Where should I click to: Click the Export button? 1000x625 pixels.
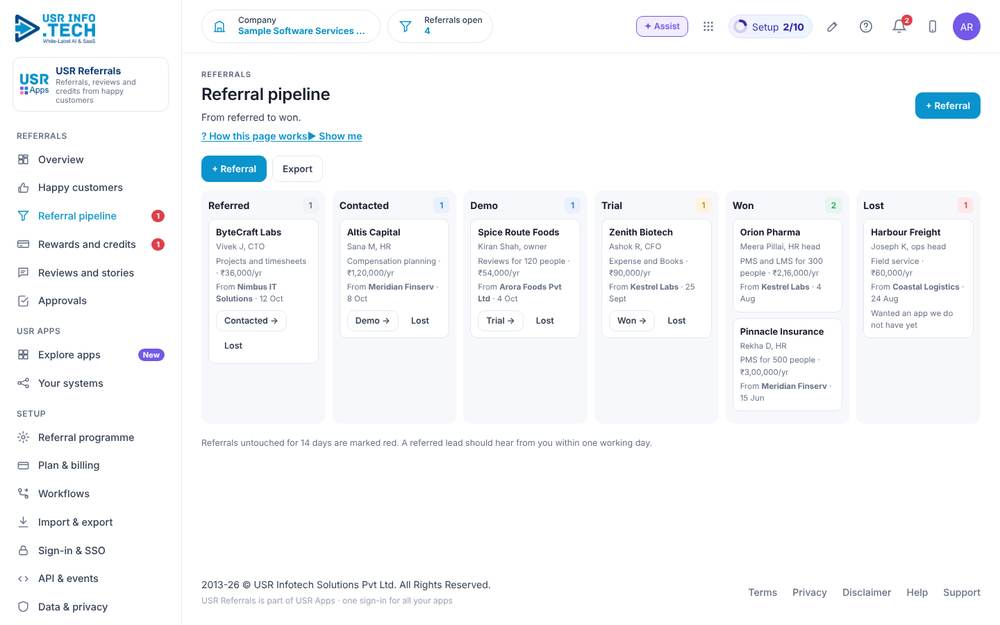(297, 169)
